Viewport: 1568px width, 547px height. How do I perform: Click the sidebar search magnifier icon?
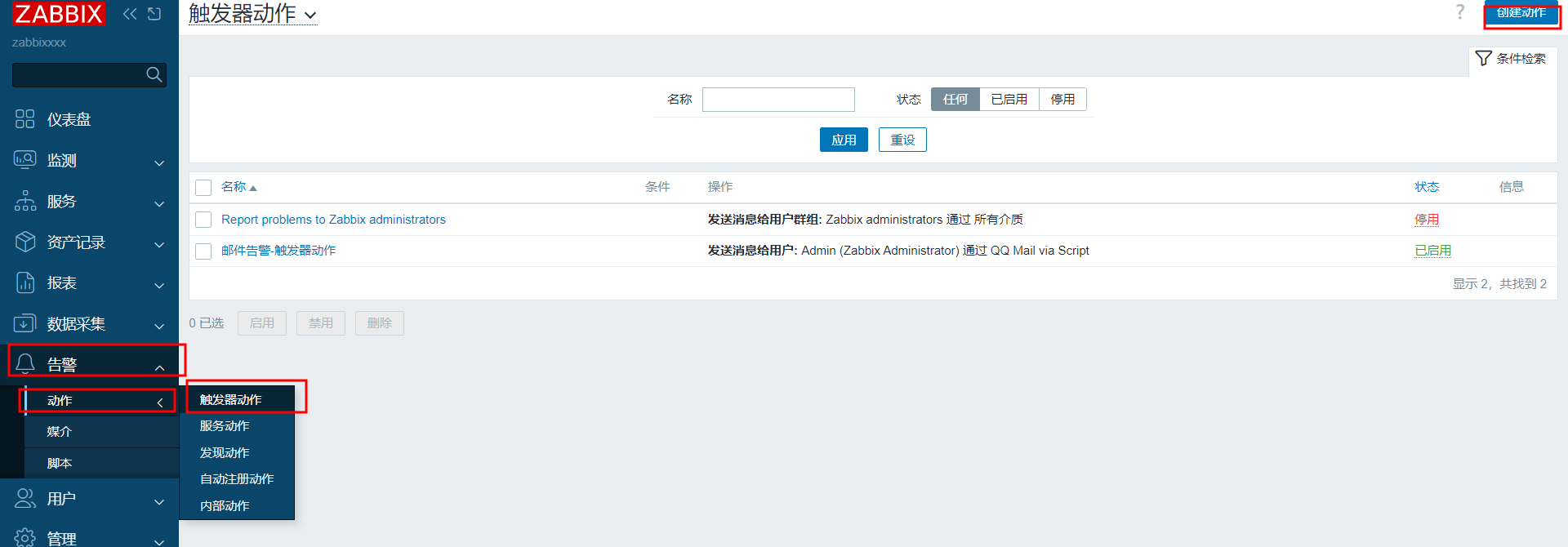(154, 74)
